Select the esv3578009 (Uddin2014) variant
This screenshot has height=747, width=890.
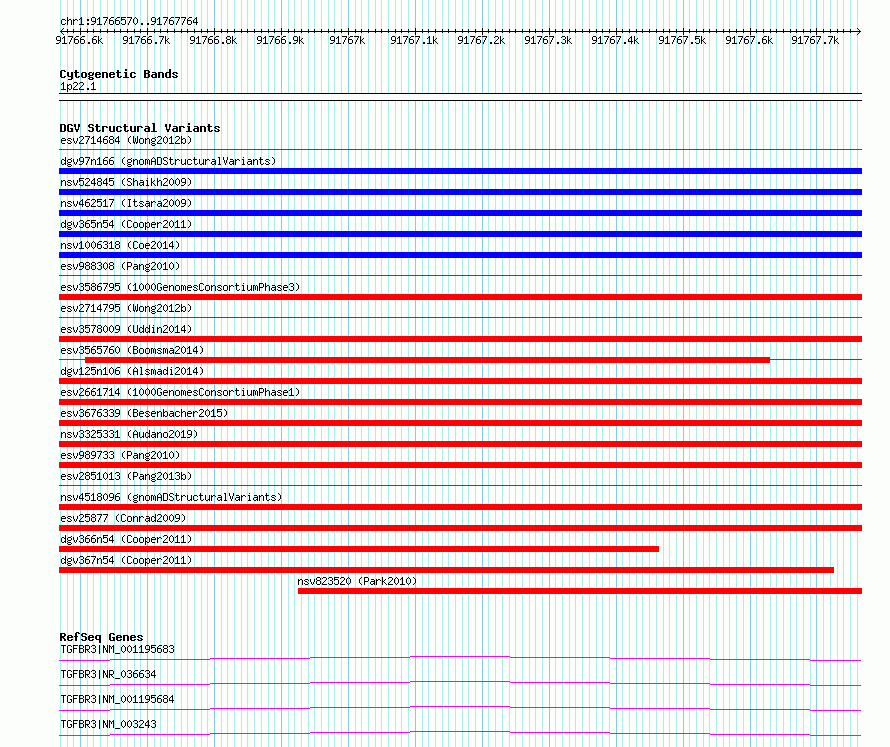[x=126, y=329]
